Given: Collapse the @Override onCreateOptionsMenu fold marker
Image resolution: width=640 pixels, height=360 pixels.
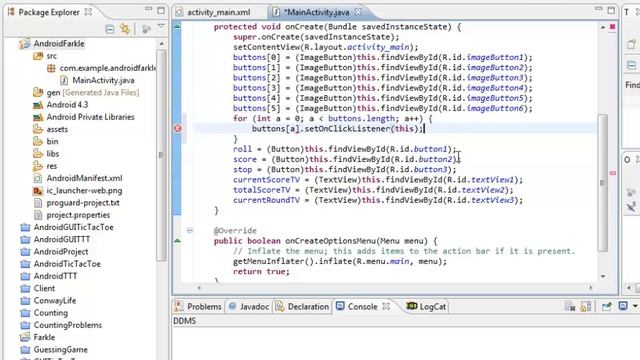Looking at the screenshot, I should point(190,231).
